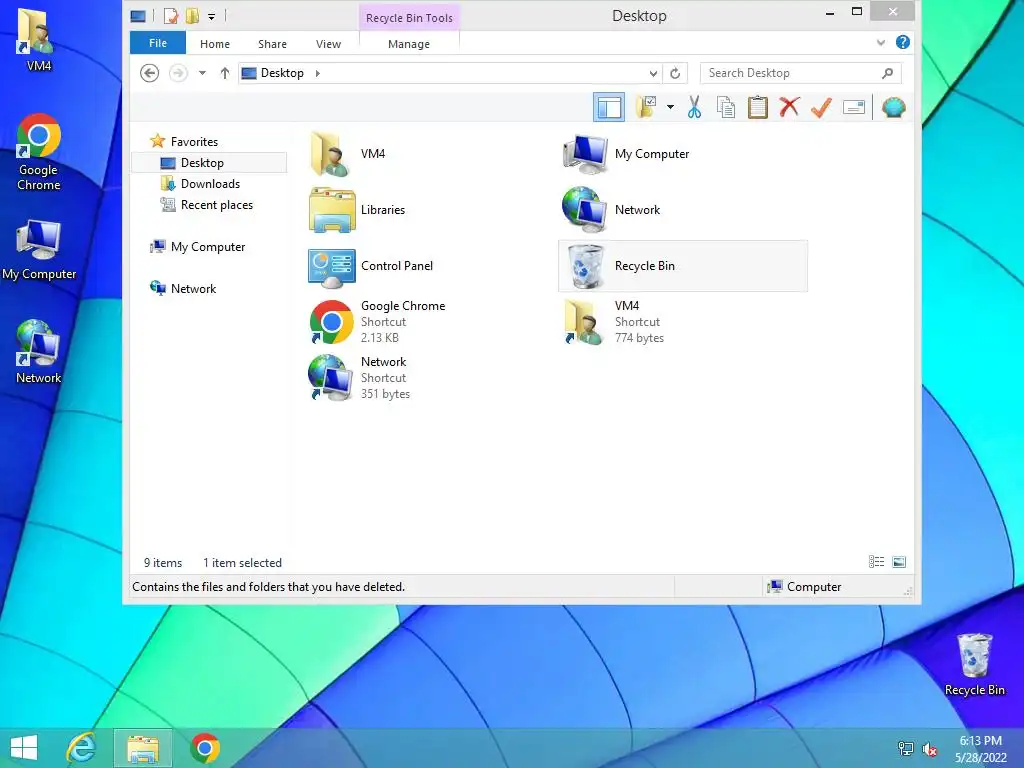Switch to large icons view via status bar icon
Viewport: 1024px width, 768px height.
(899, 562)
